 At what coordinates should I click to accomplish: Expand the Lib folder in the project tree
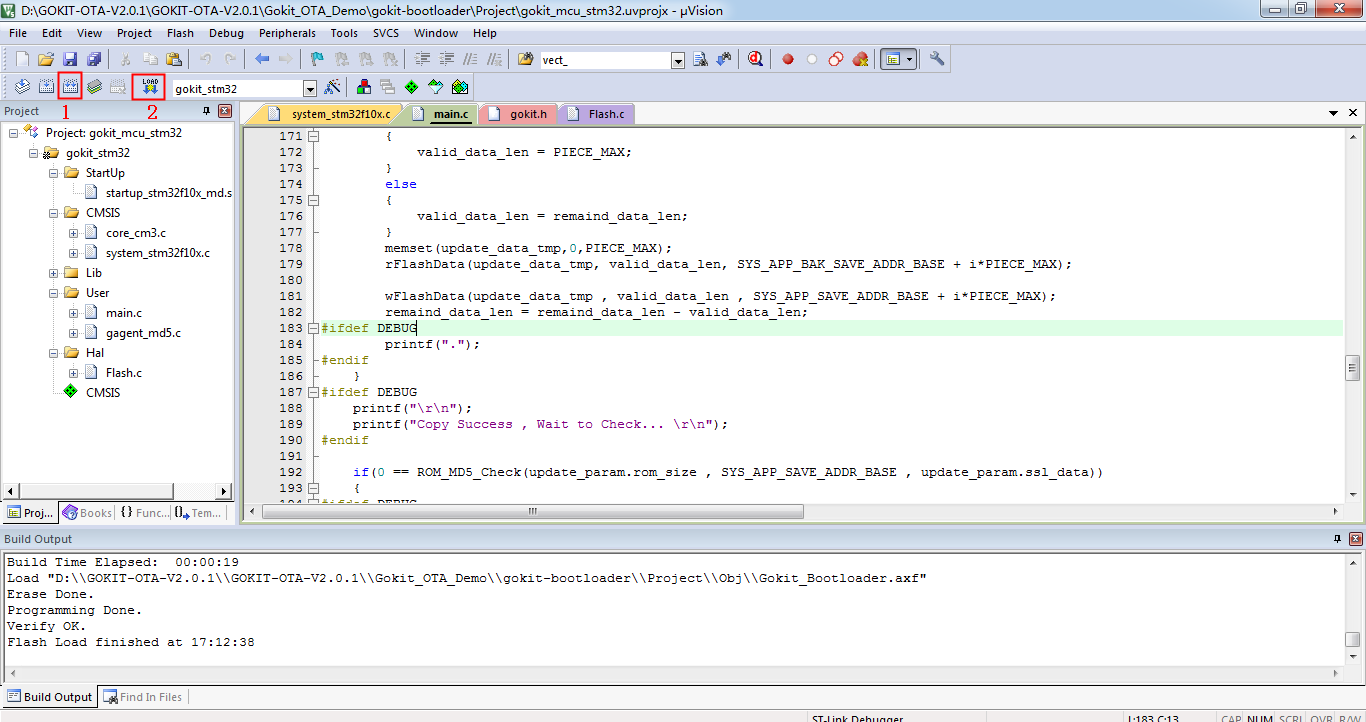pyautogui.click(x=54, y=273)
